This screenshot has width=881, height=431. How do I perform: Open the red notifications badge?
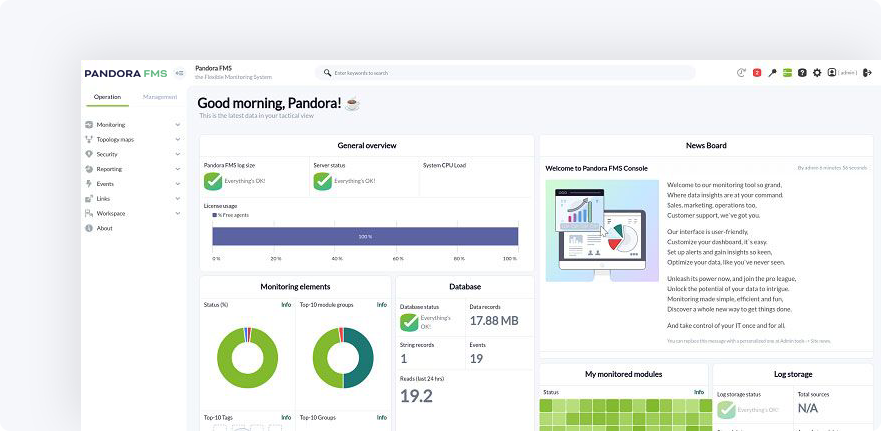[757, 72]
